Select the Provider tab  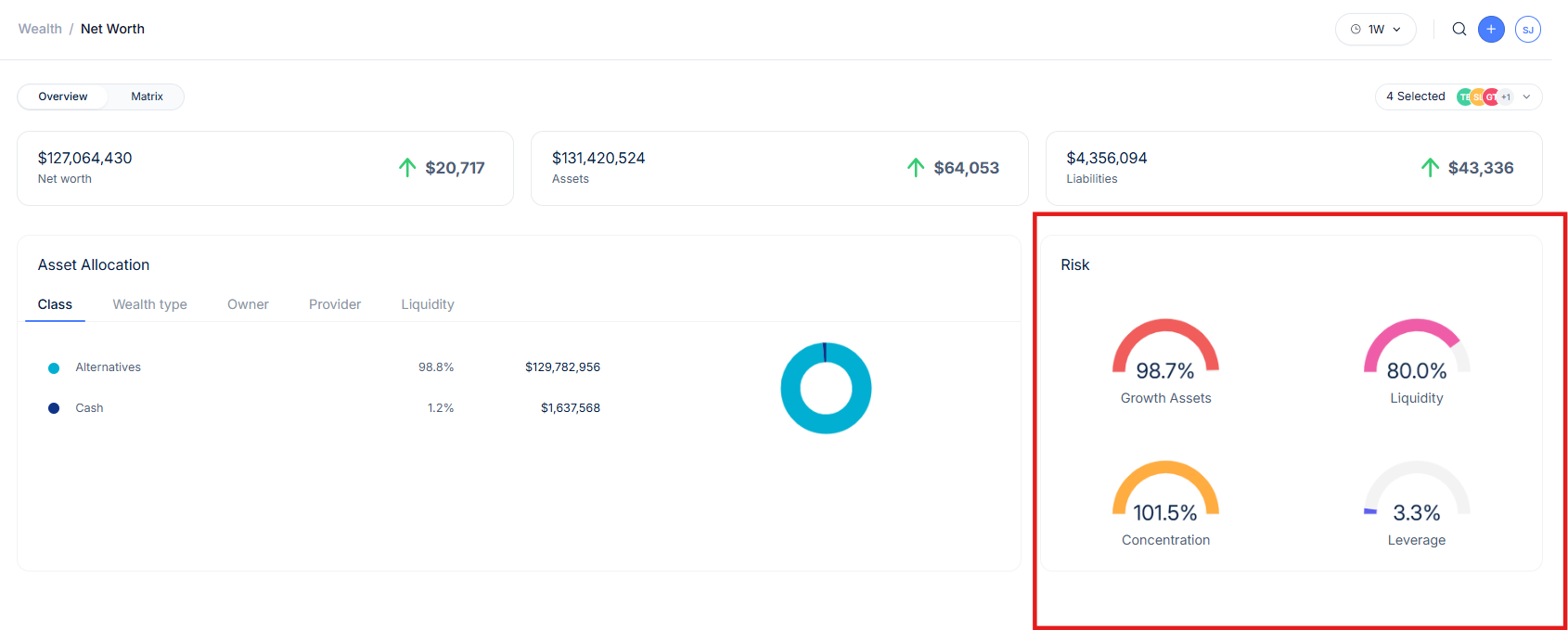pos(335,304)
